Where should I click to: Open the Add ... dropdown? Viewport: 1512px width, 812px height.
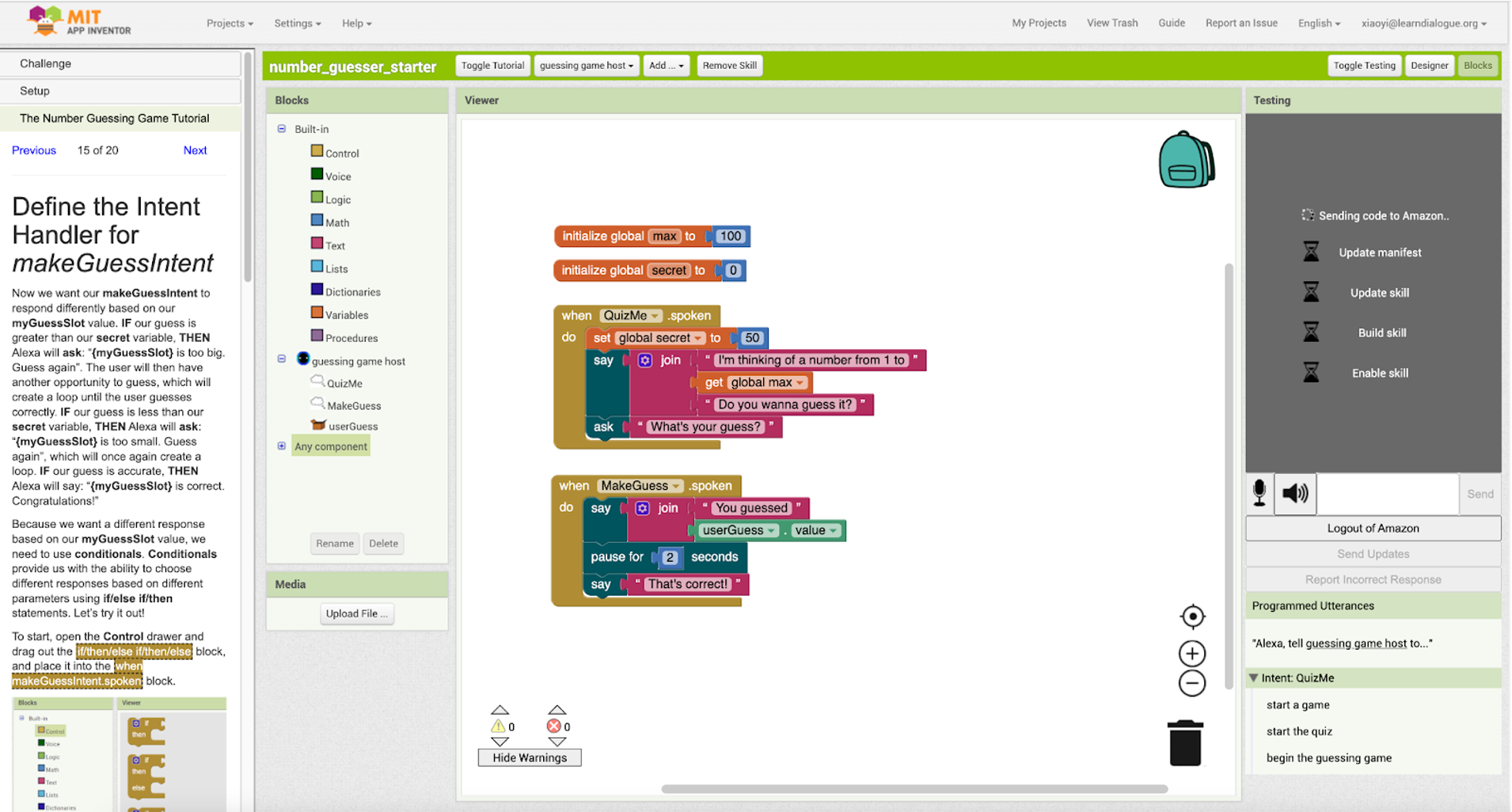[667, 66]
